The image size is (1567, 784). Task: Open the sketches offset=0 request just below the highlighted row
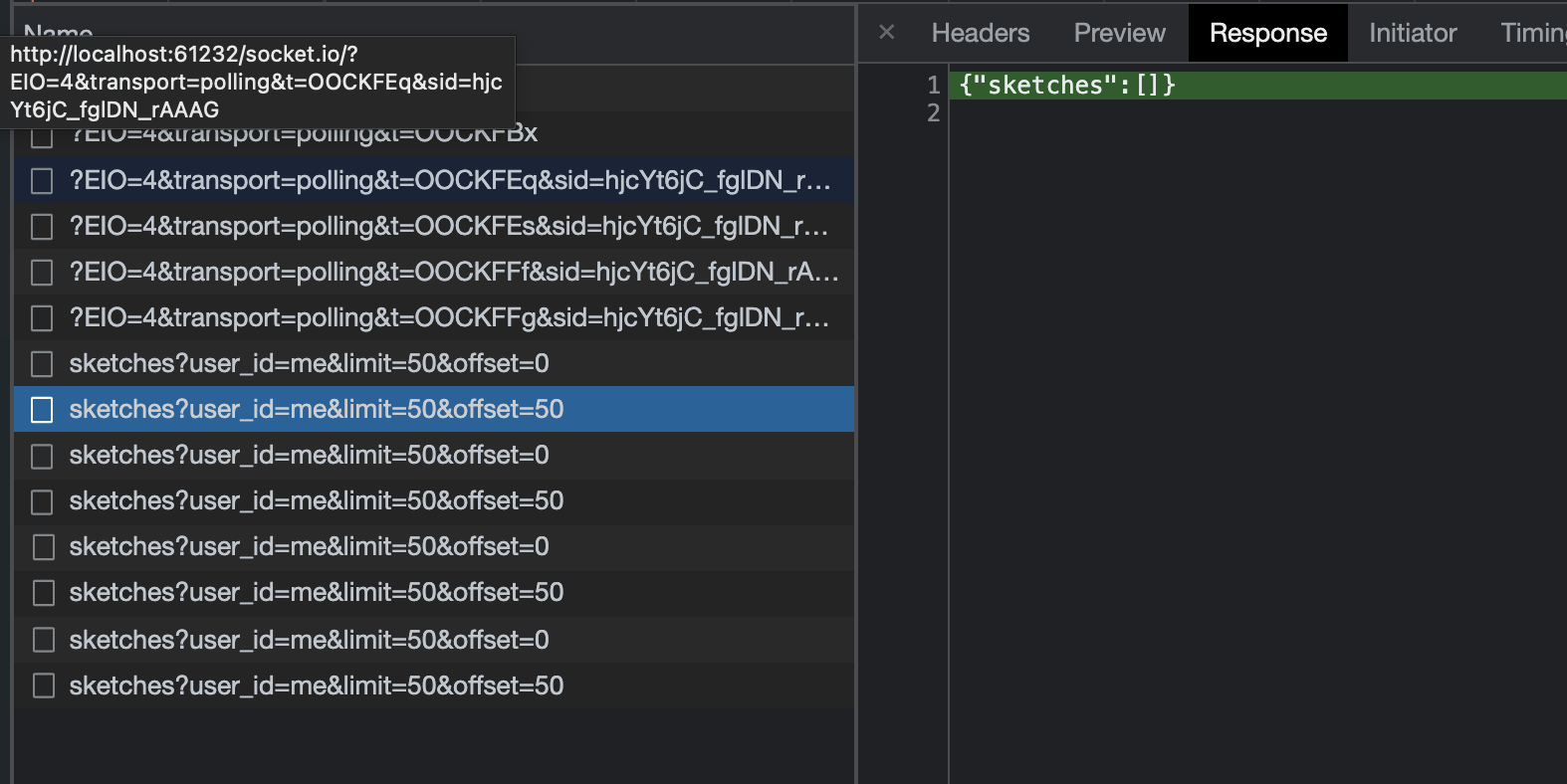[x=434, y=455]
